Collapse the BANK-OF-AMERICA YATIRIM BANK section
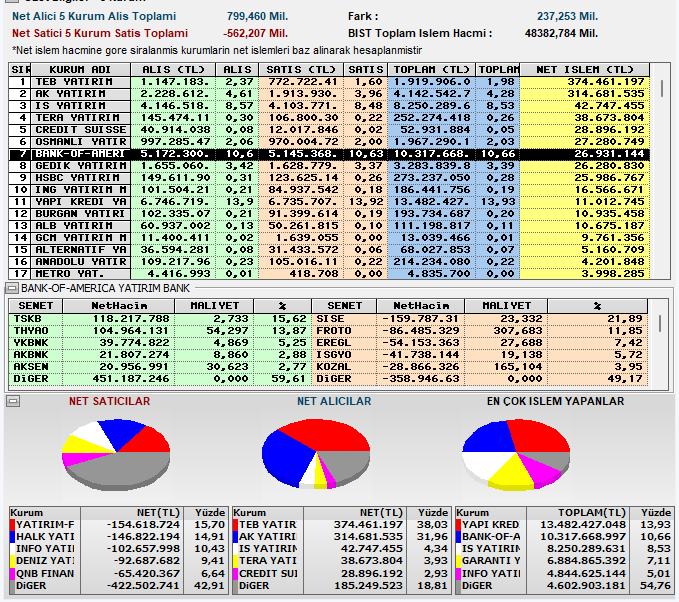679x602 pixels. coord(12,288)
